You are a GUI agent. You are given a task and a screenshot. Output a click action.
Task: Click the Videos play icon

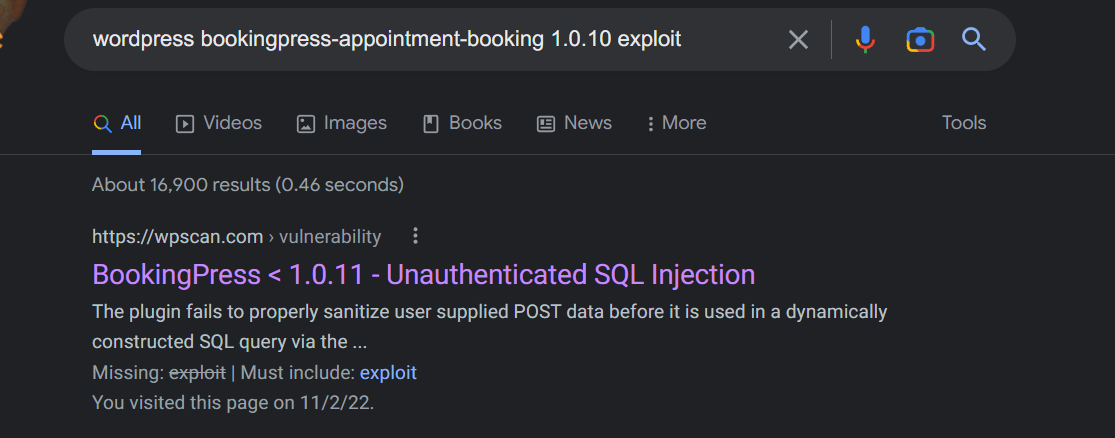pos(185,124)
